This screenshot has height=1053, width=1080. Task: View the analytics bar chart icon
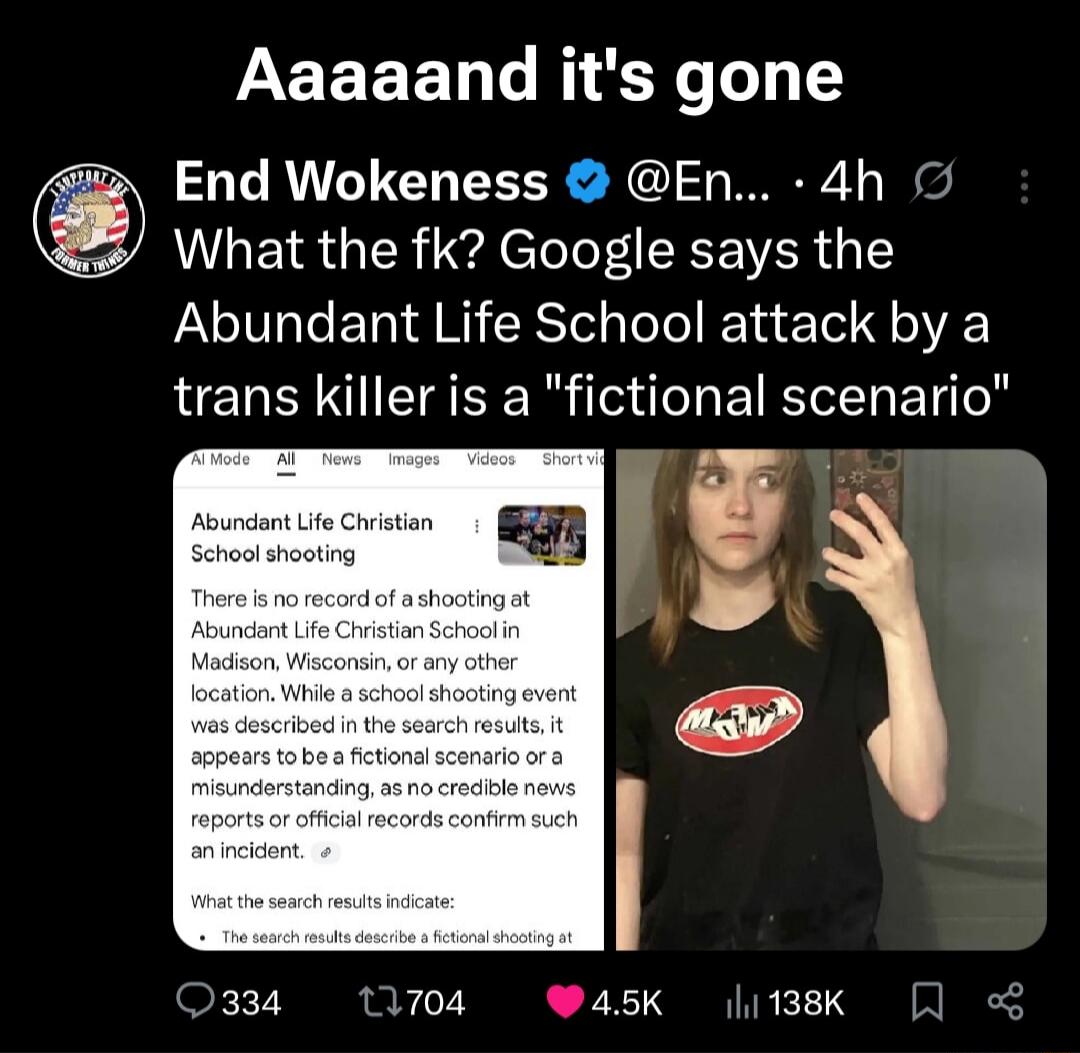pyautogui.click(x=742, y=1003)
